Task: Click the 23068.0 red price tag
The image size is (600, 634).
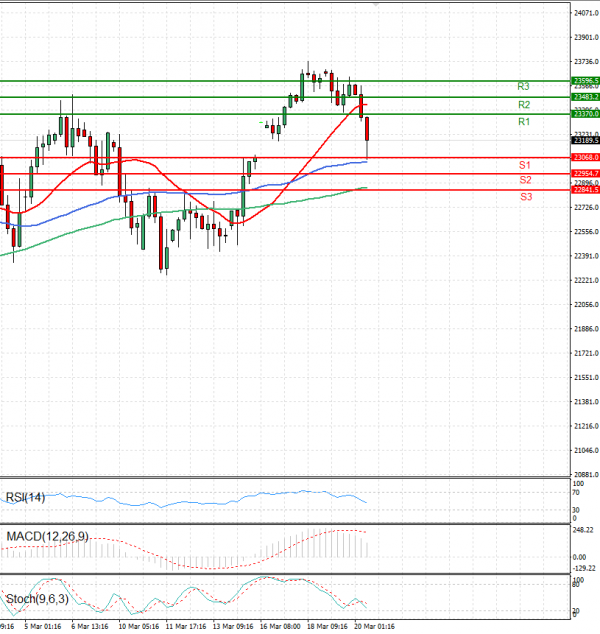Action: [585, 157]
